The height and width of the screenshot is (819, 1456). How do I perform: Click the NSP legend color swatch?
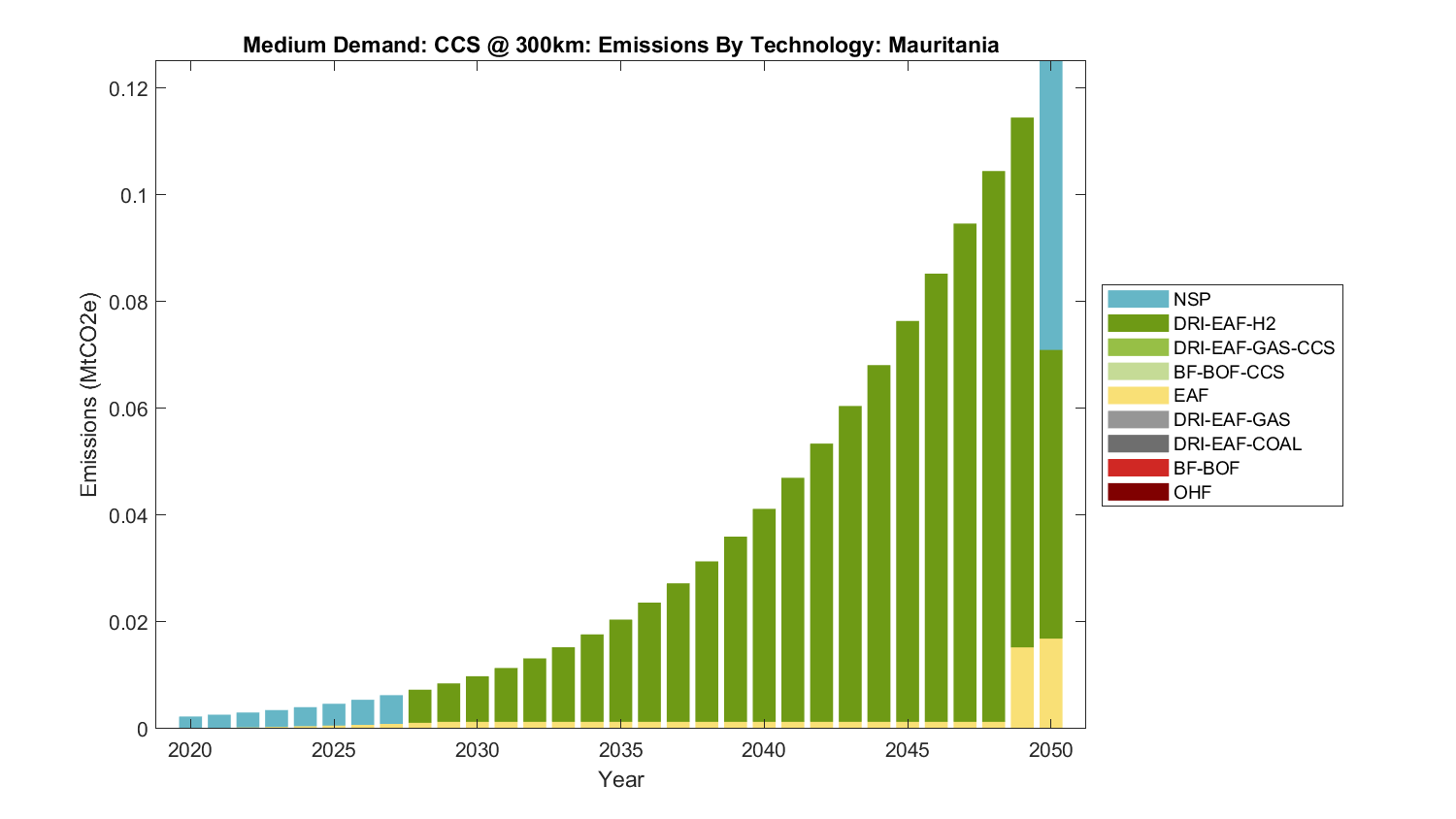[1138, 300]
